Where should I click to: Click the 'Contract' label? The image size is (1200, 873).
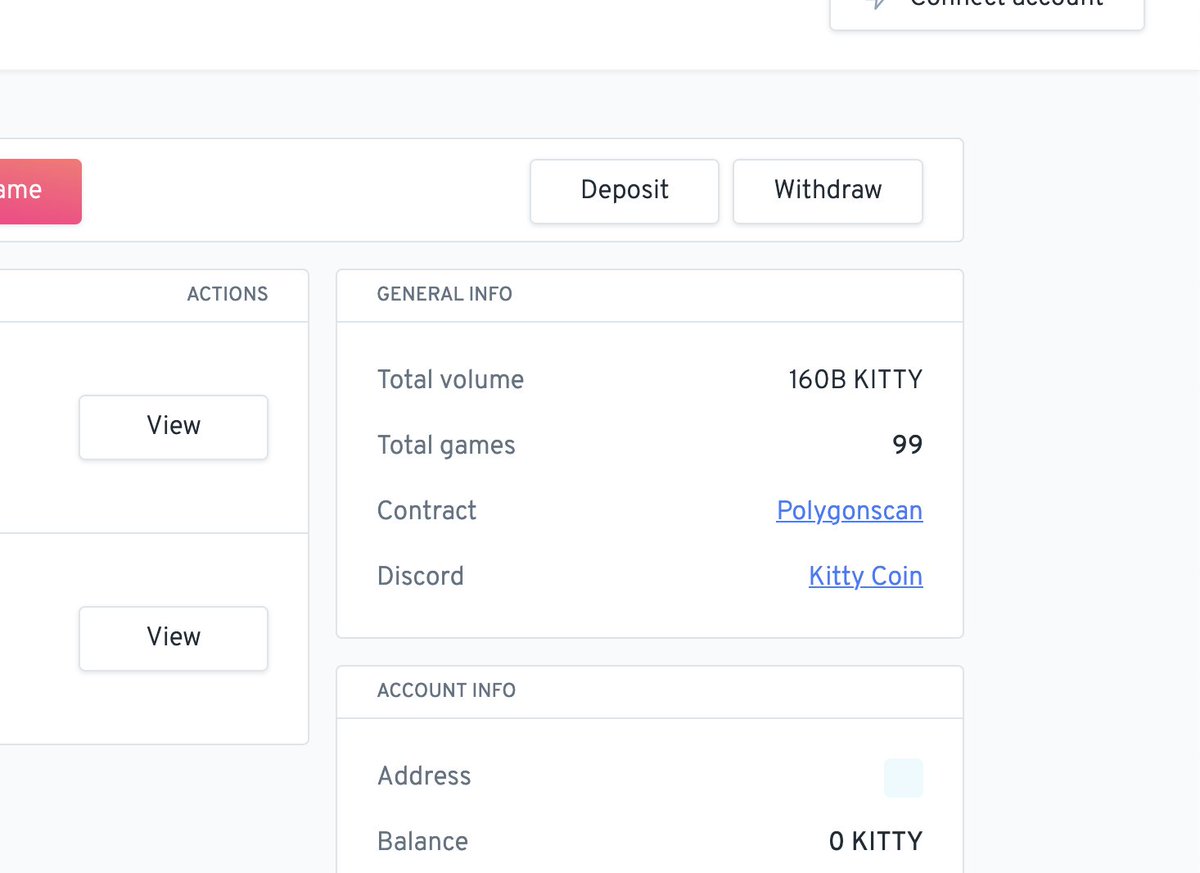[426, 511]
